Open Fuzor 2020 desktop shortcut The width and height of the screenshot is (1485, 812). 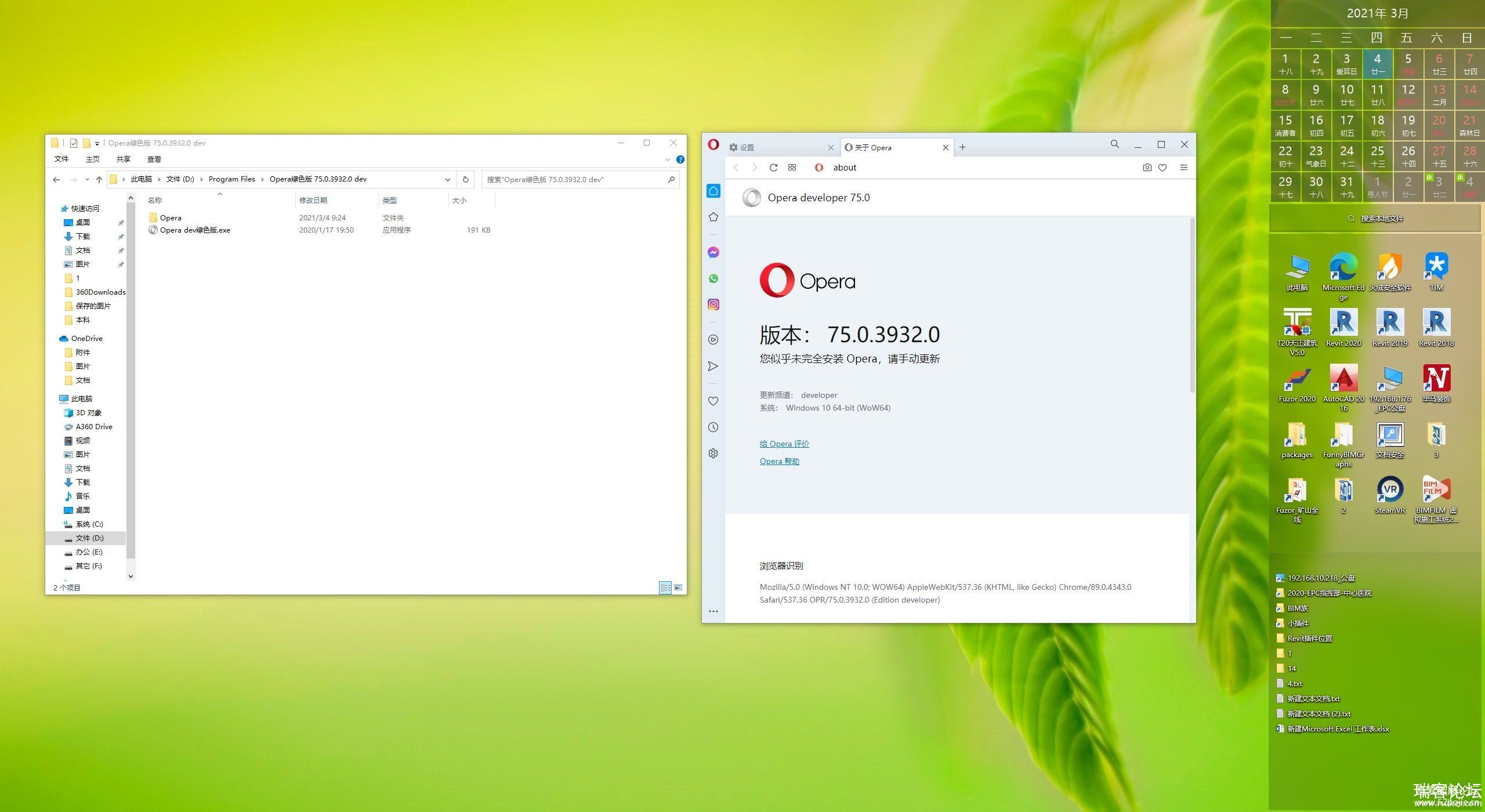click(x=1297, y=383)
